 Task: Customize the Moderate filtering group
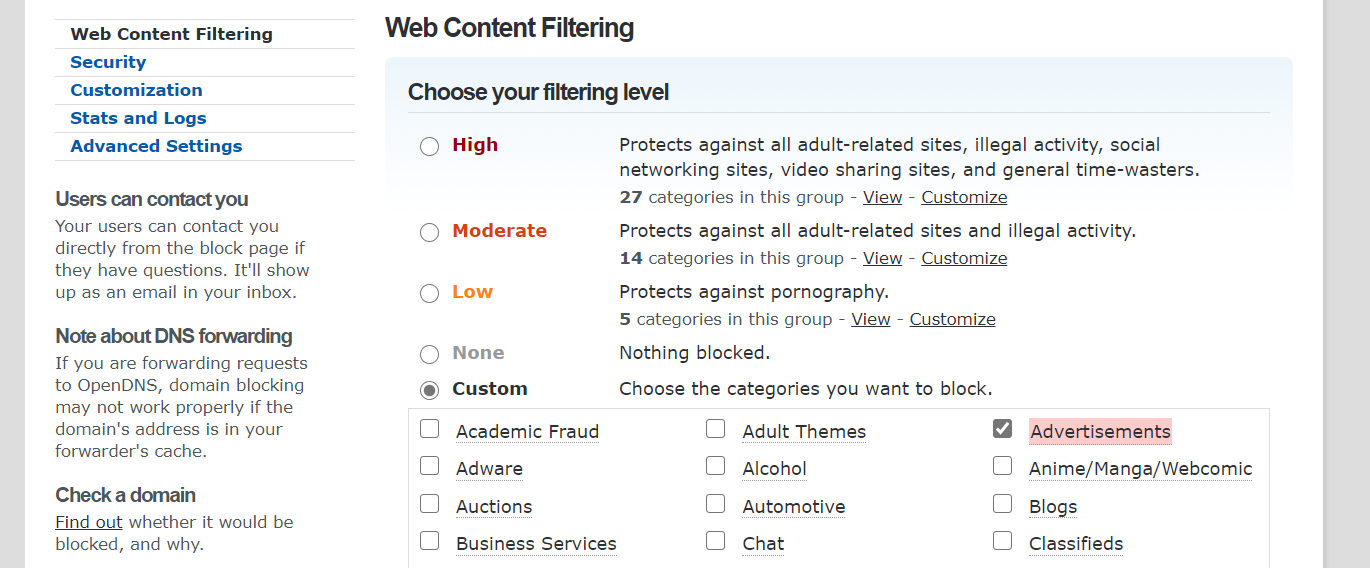click(x=964, y=258)
